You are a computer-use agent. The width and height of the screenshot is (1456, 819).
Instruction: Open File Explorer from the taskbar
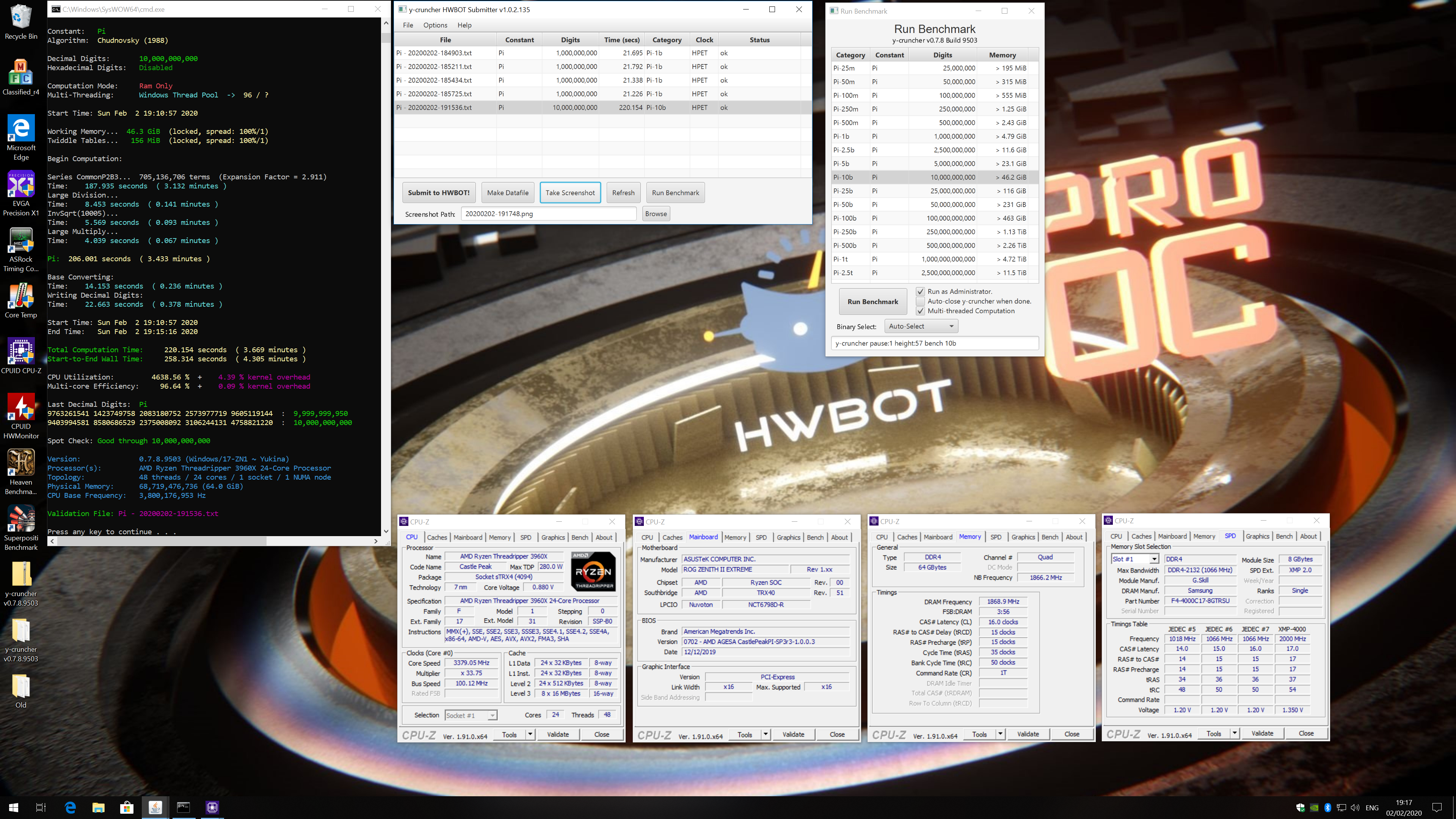pos(98,807)
